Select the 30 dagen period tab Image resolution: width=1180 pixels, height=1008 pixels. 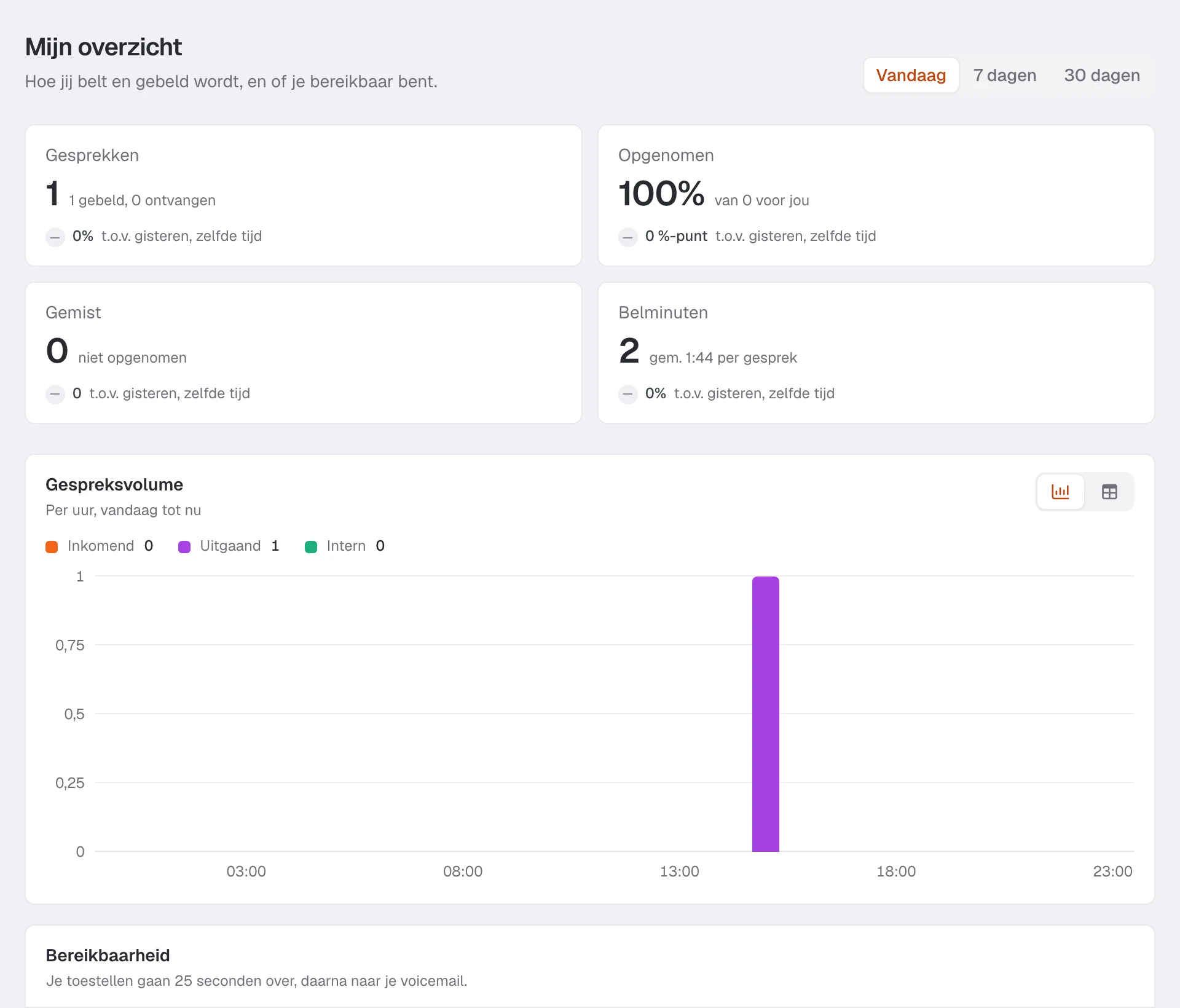click(x=1102, y=75)
